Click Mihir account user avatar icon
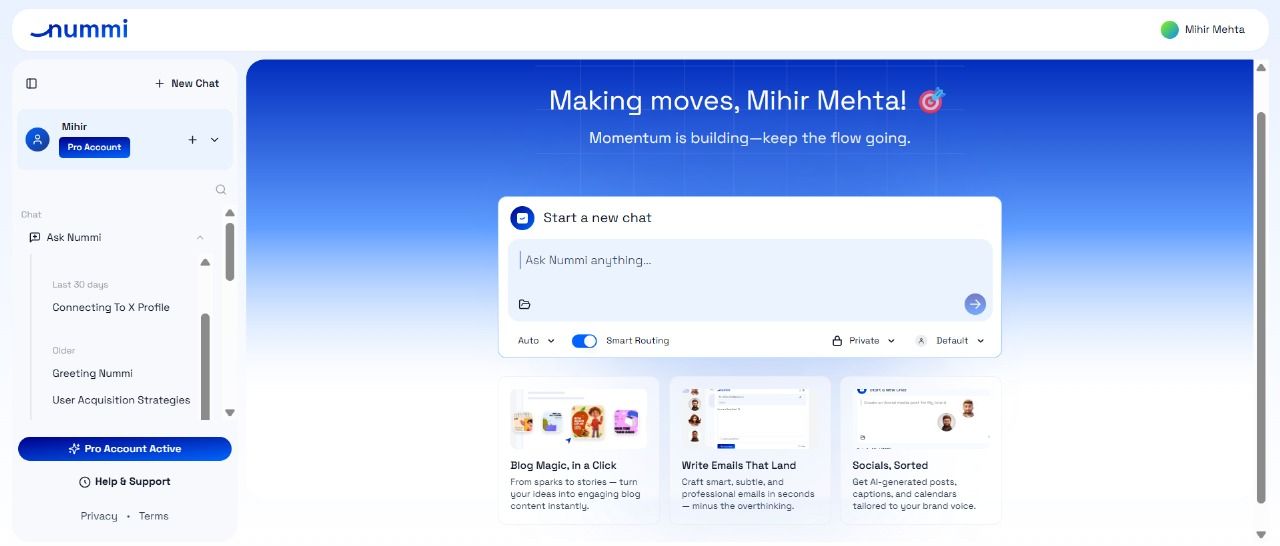The height and width of the screenshot is (546, 1280). (38, 140)
